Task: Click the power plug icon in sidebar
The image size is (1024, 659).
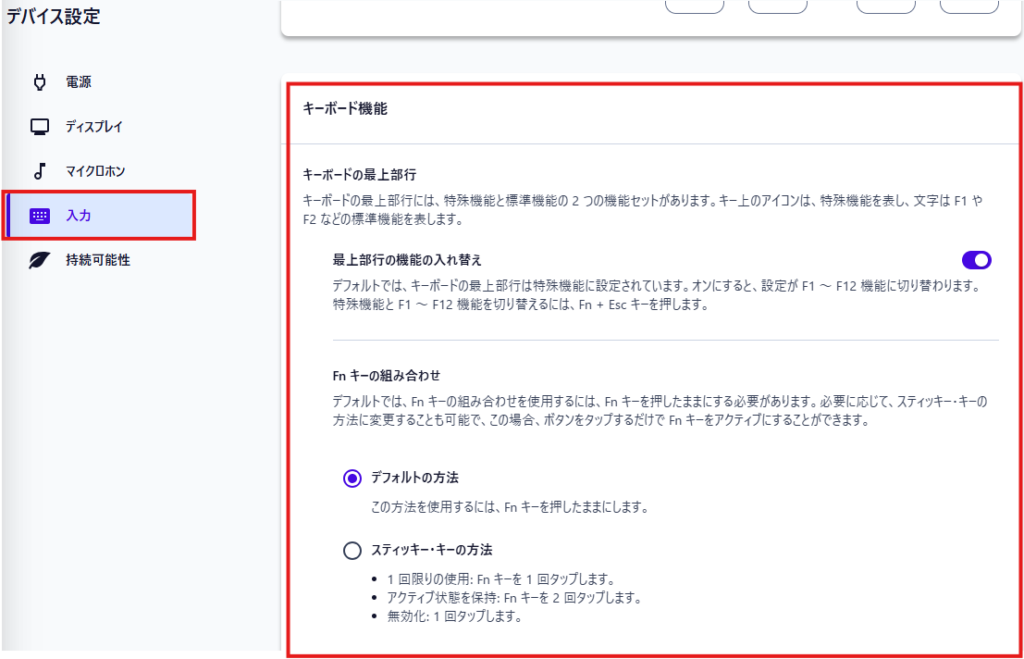Action: [x=41, y=82]
